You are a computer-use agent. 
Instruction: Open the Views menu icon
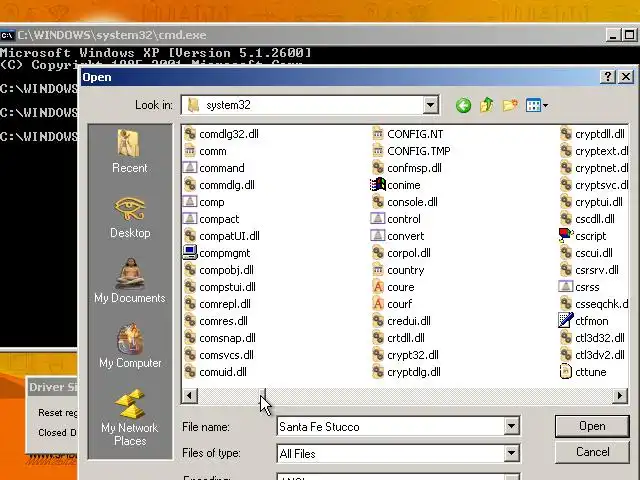pyautogui.click(x=537, y=105)
